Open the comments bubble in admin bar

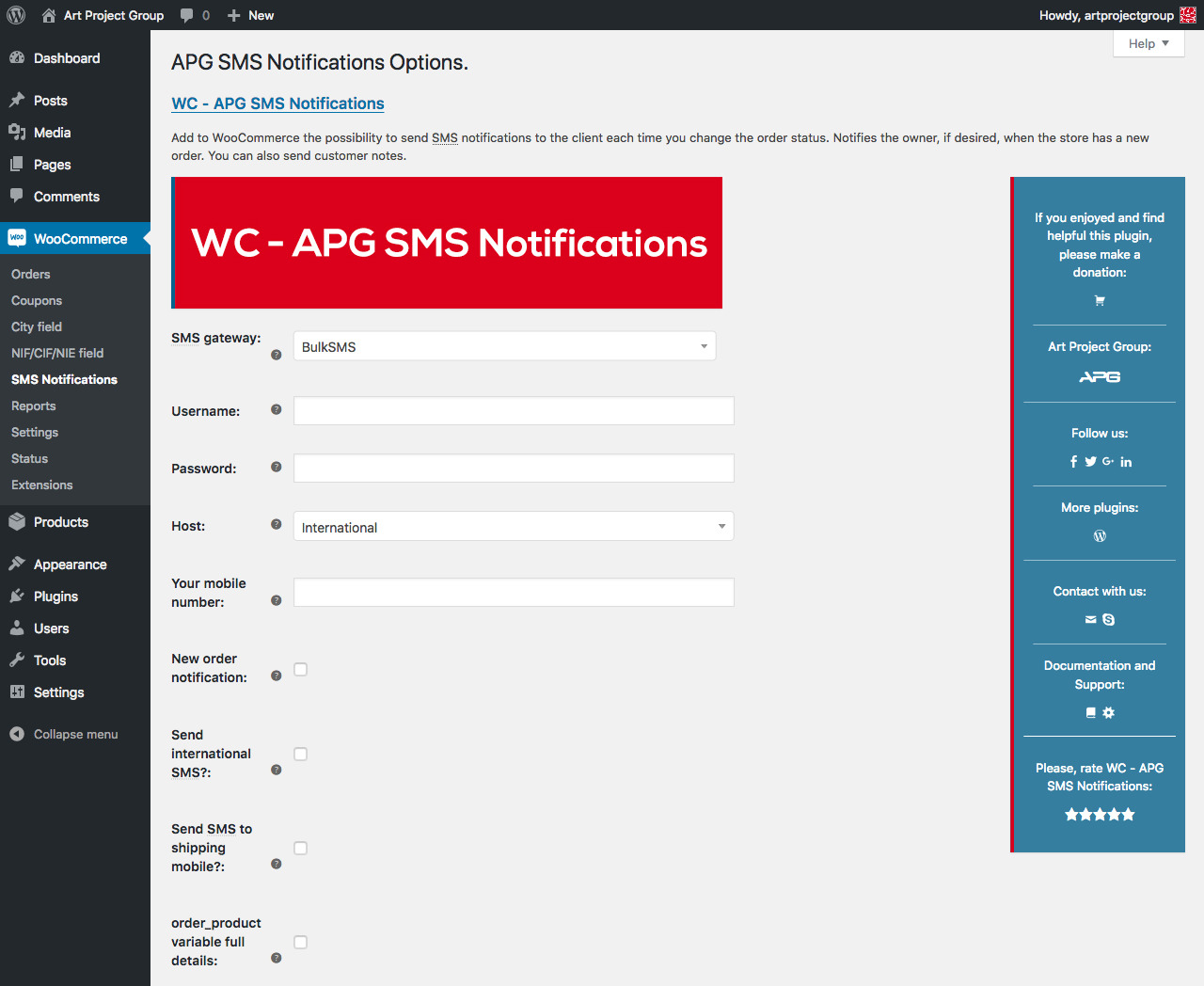pyautogui.click(x=195, y=15)
